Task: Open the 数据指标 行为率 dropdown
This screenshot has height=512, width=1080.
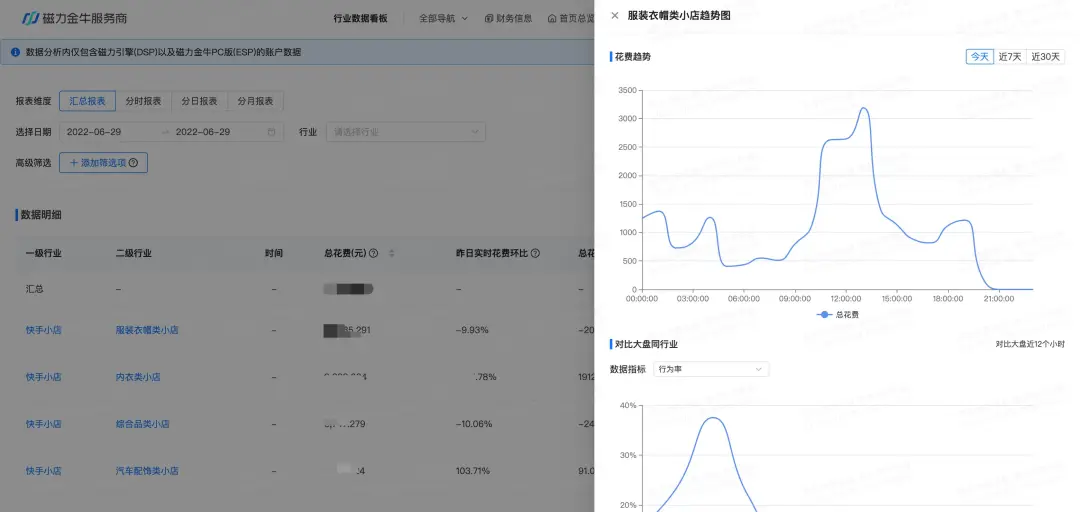Action: [x=711, y=369]
